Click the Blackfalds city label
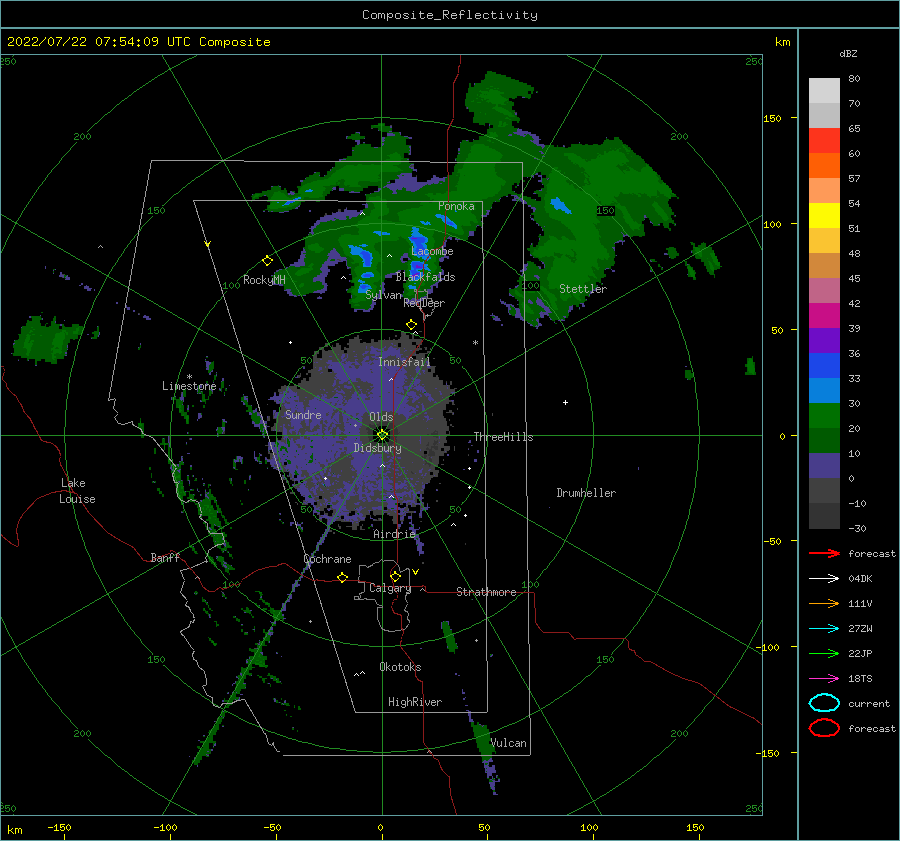 tap(425, 277)
